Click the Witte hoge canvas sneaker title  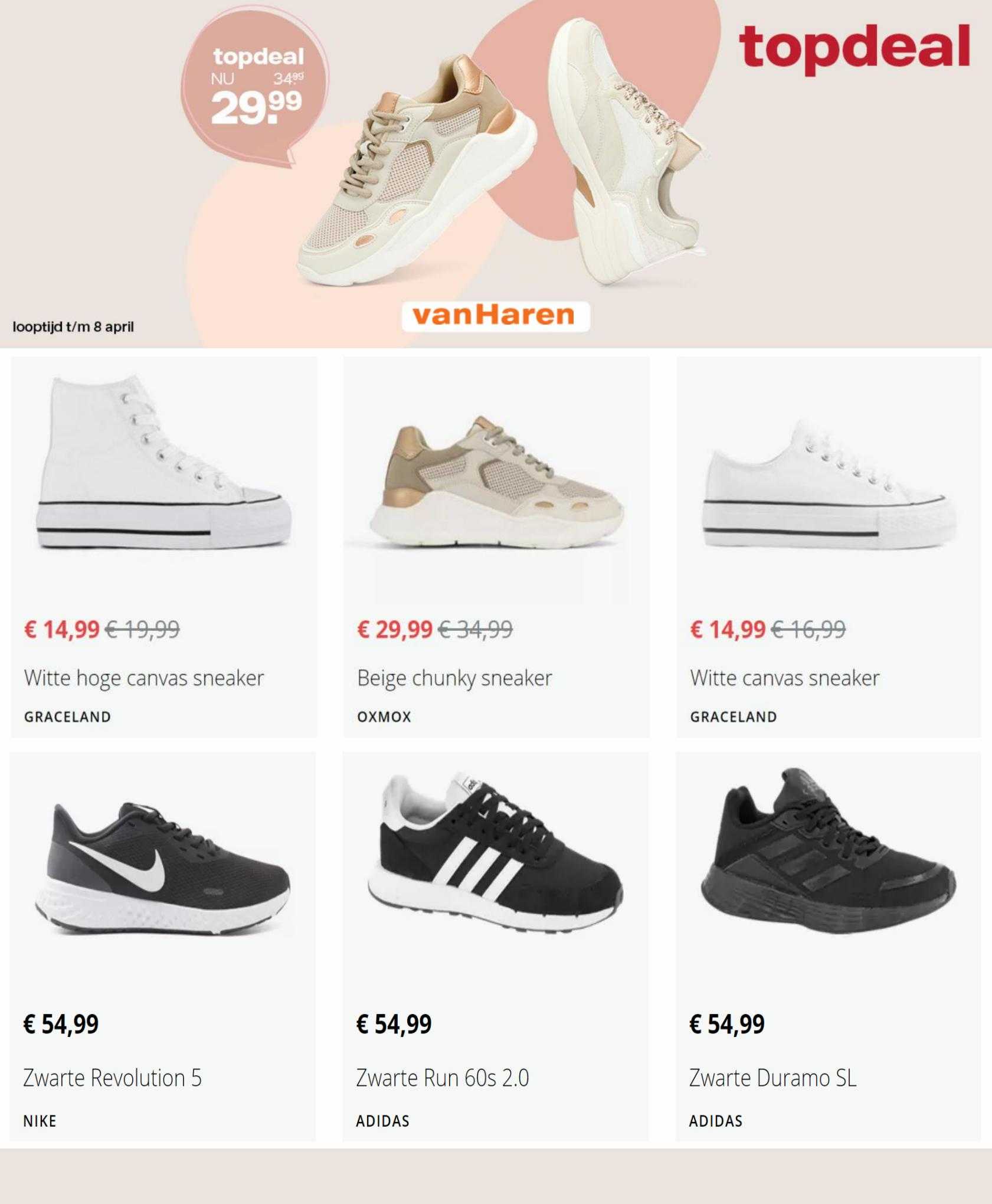pos(144,679)
